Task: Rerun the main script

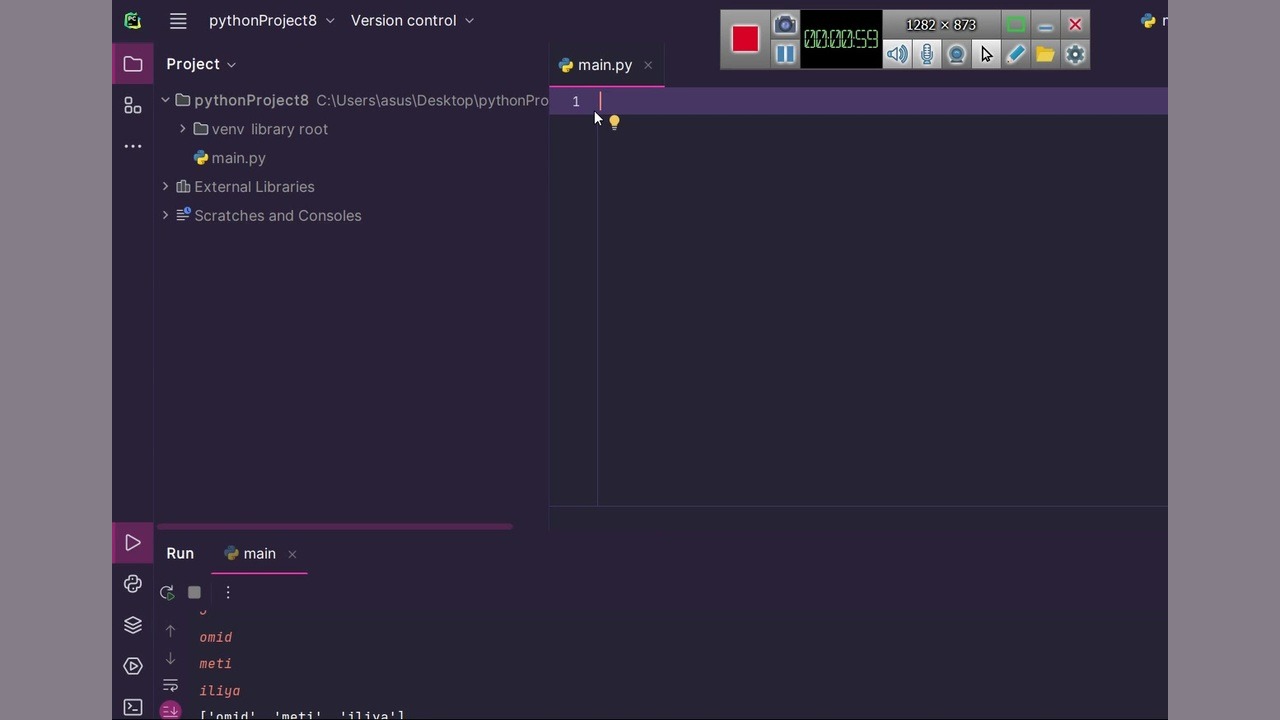Action: pyautogui.click(x=167, y=592)
